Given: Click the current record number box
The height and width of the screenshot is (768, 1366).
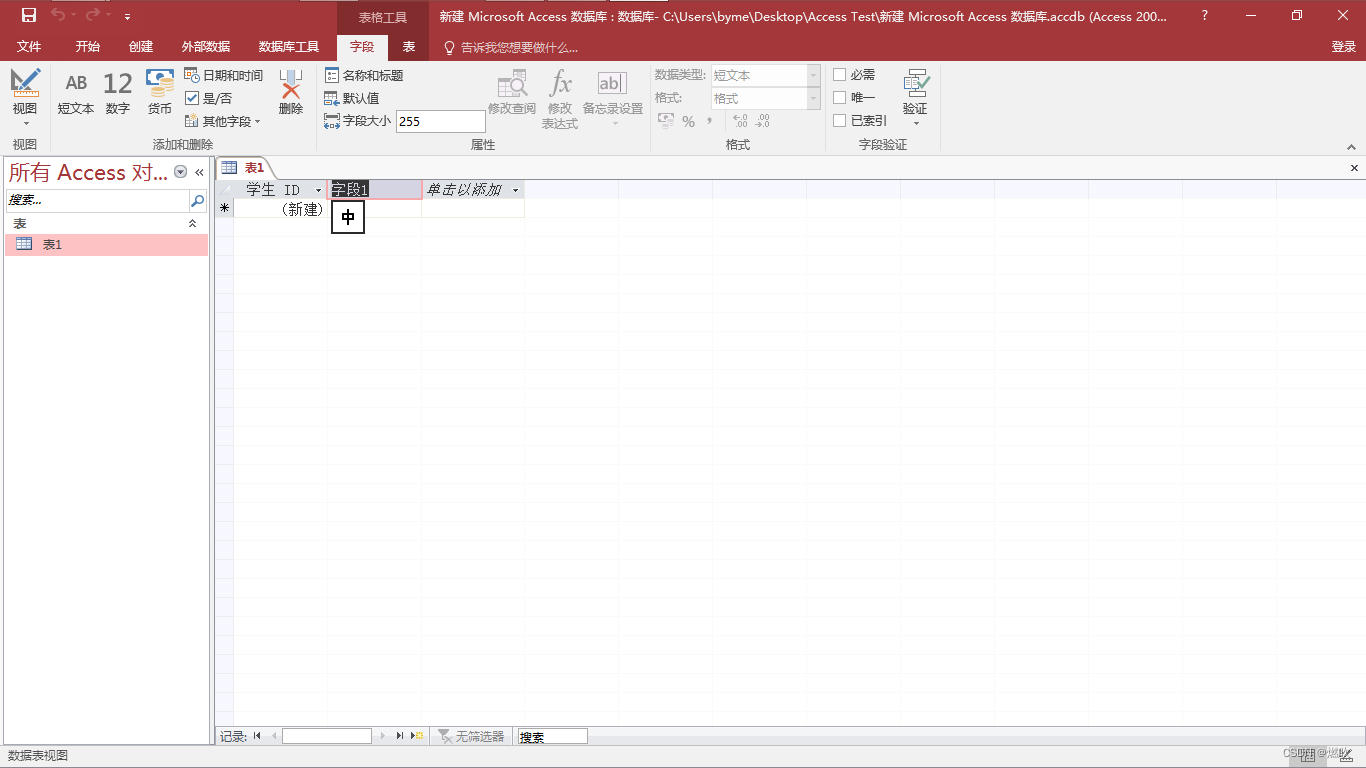Looking at the screenshot, I should tap(327, 736).
